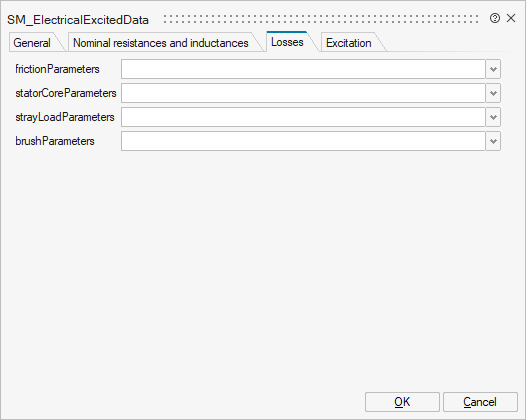
Task: Focus the brushParameters input field
Action: tap(303, 141)
